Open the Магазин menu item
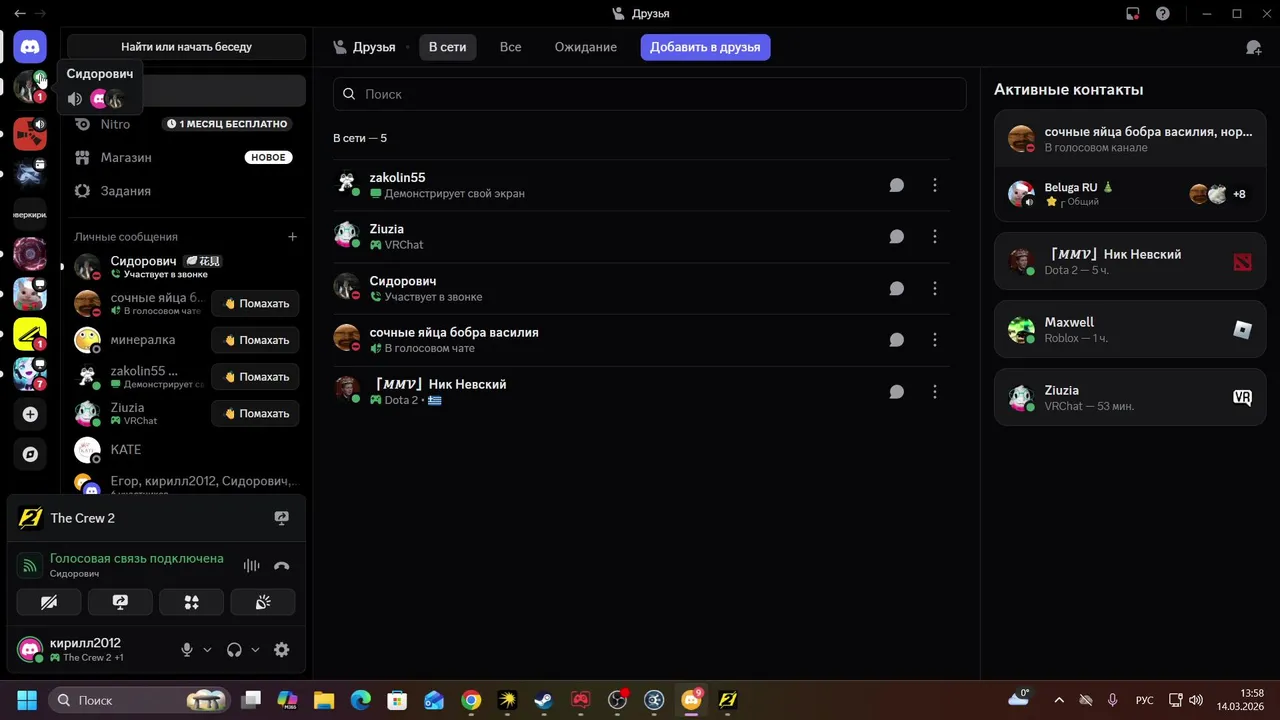 [184, 157]
